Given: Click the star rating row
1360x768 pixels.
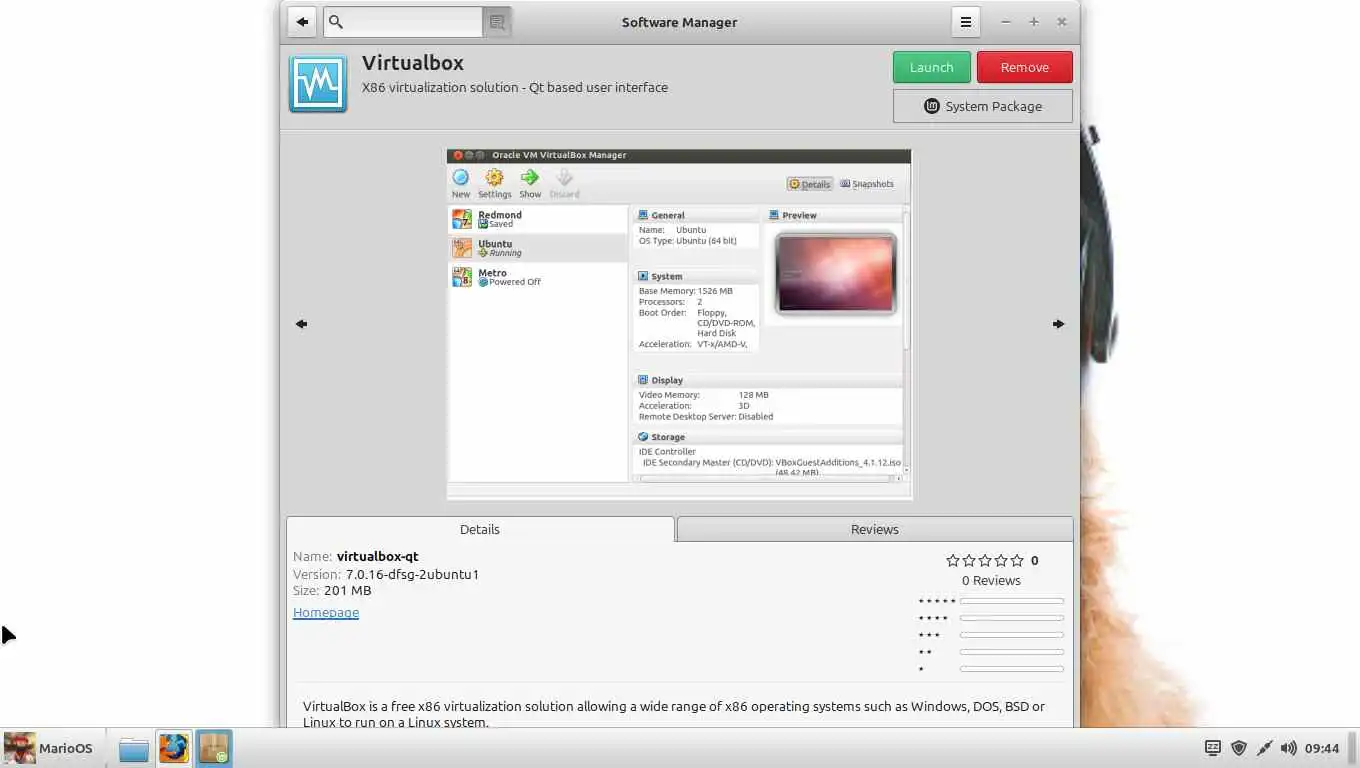Looking at the screenshot, I should pos(985,561).
